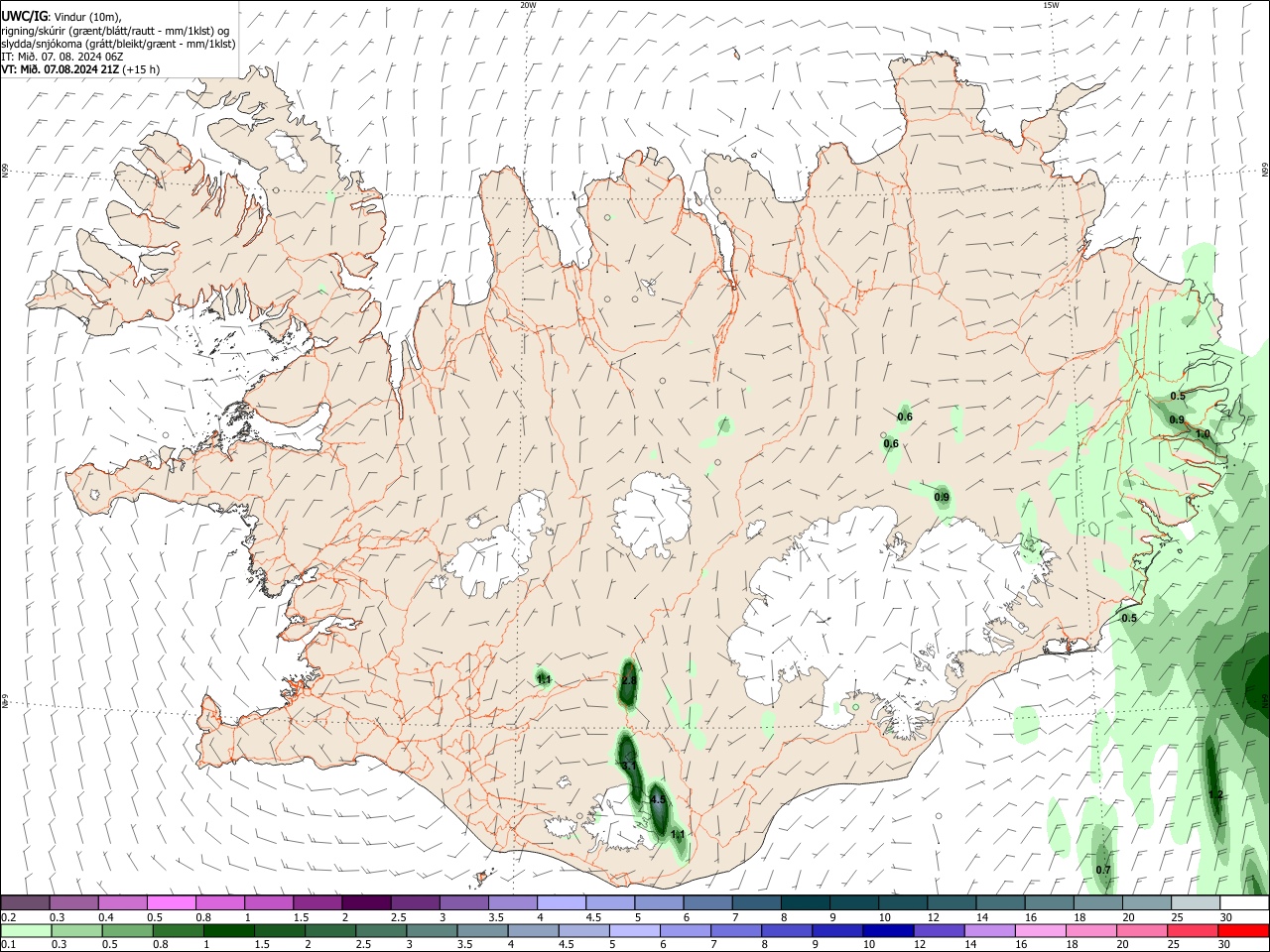
Task: Click the 20W longitude label at top
Action: (x=528, y=5)
